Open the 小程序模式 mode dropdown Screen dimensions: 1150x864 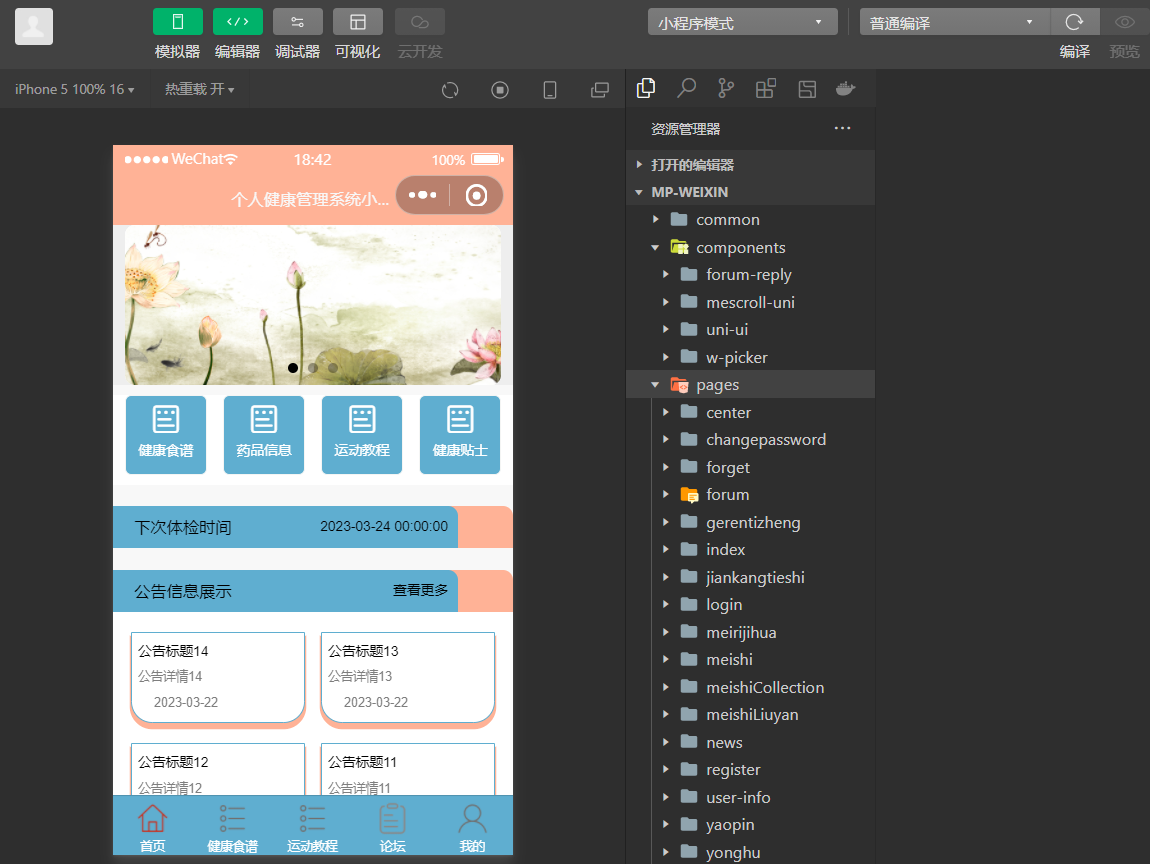point(742,21)
